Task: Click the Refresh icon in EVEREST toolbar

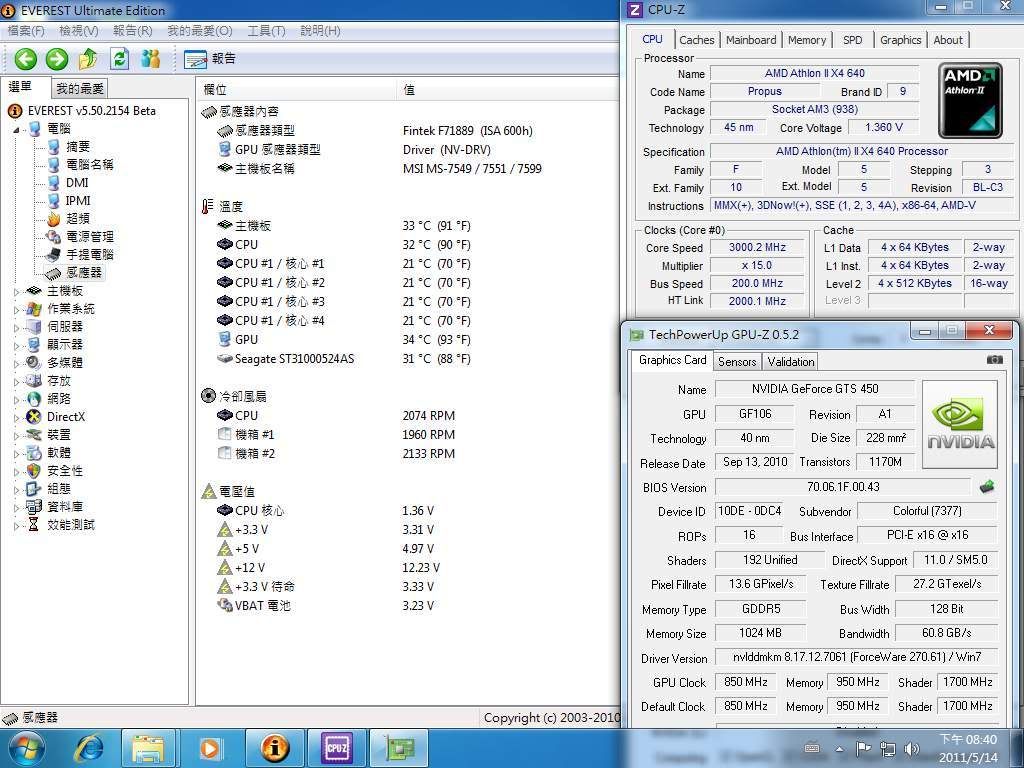Action: point(120,59)
